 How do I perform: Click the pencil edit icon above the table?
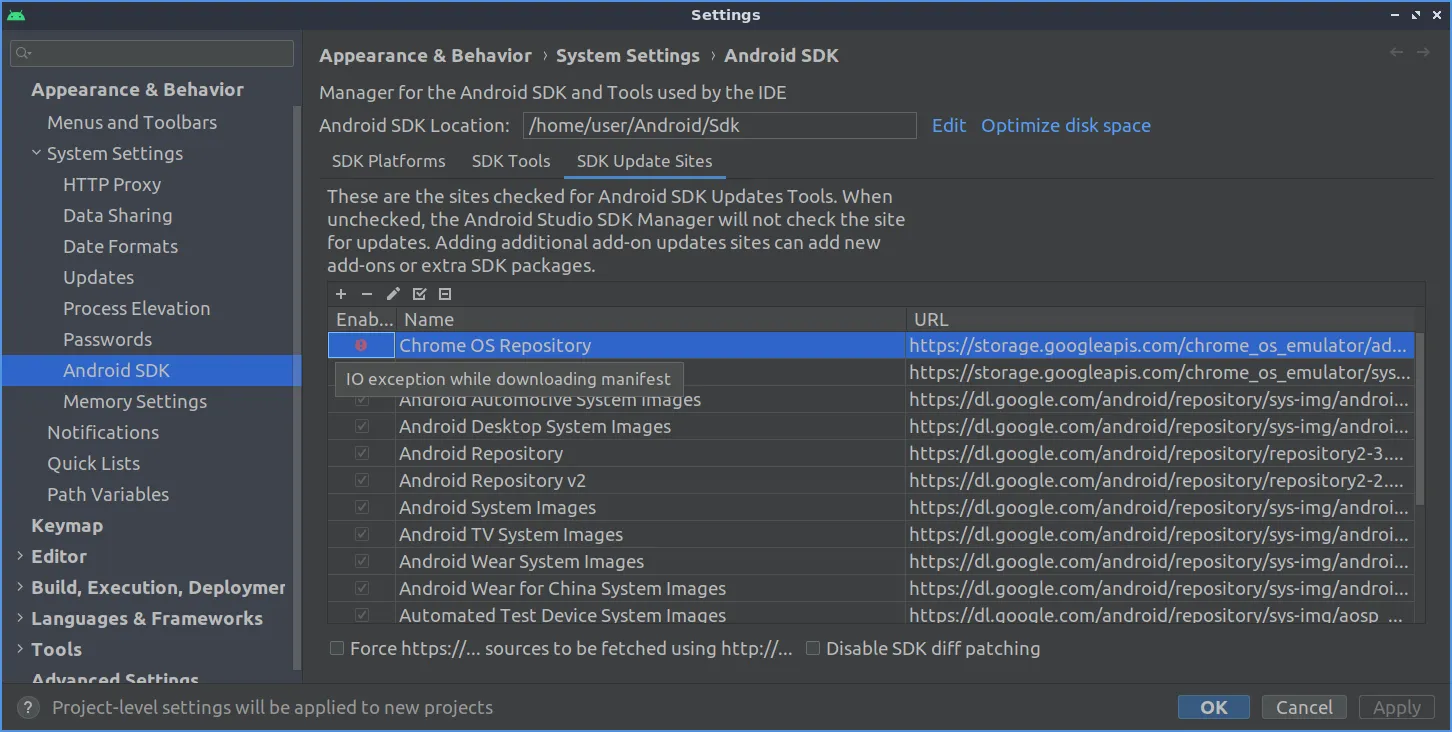[x=393, y=294]
